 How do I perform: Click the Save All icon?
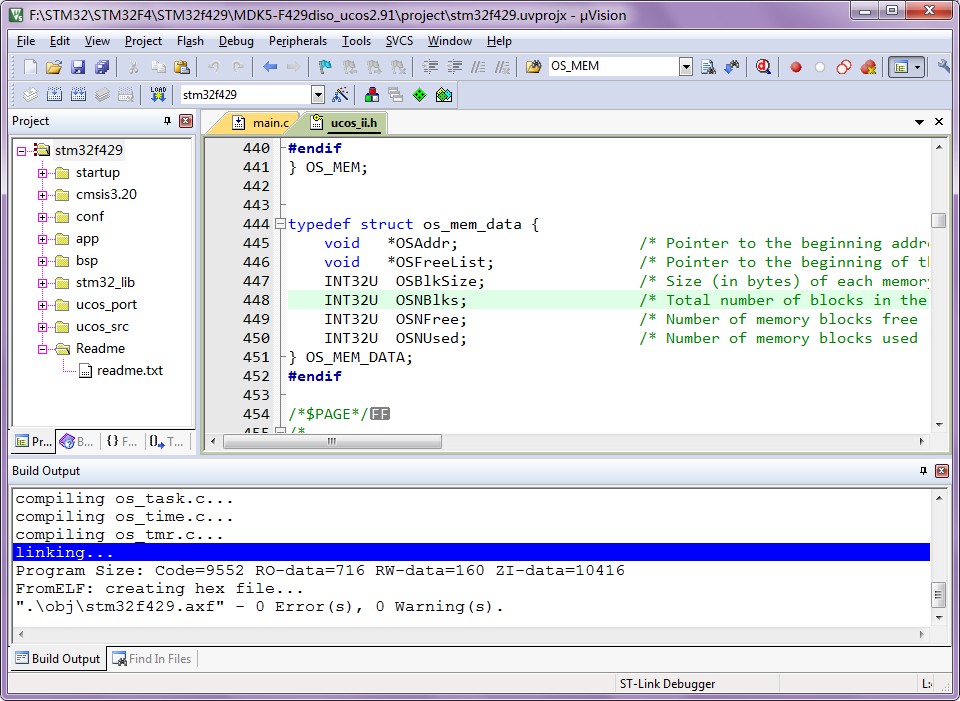pos(102,67)
